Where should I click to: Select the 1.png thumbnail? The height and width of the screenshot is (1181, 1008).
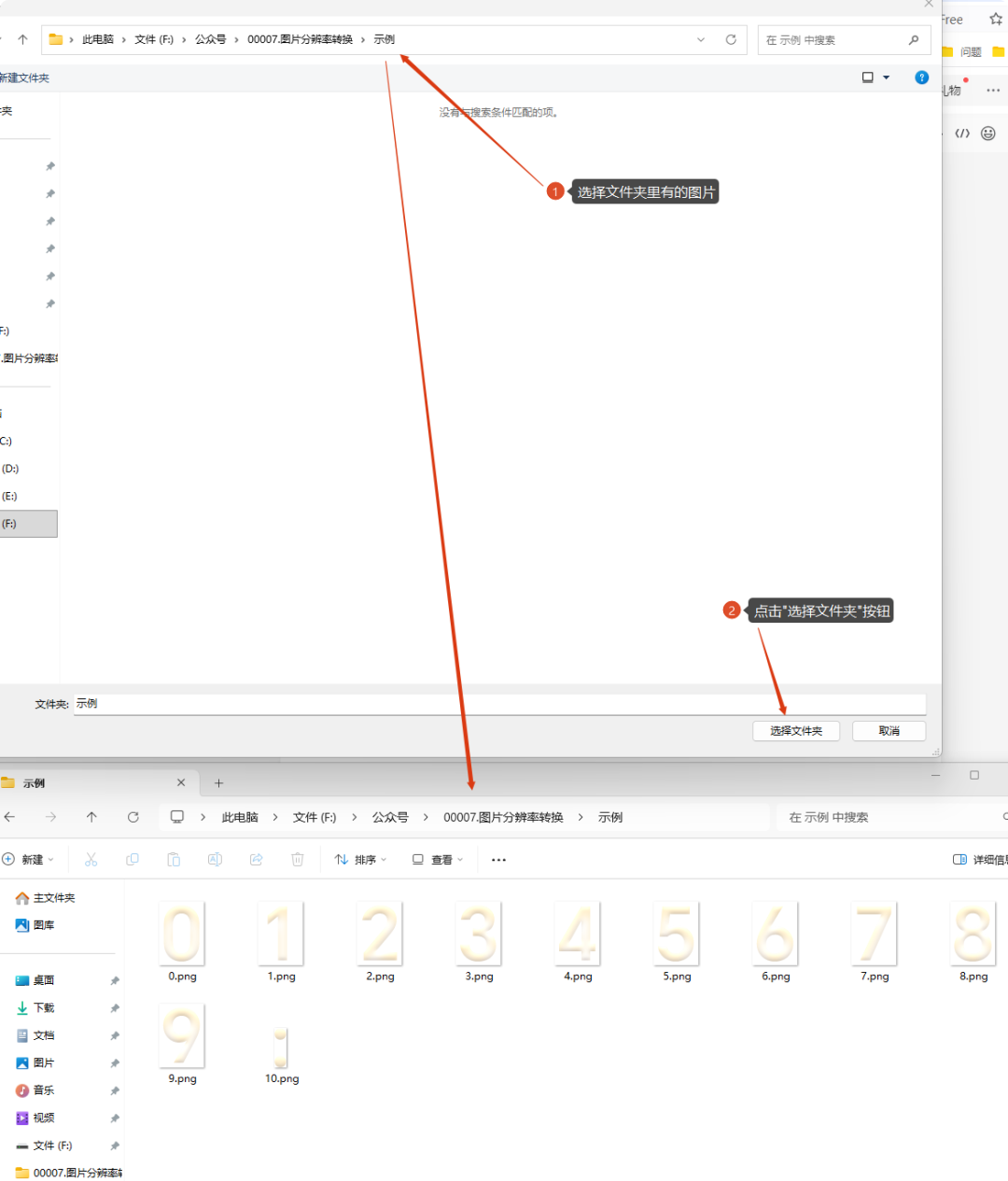[x=281, y=934]
